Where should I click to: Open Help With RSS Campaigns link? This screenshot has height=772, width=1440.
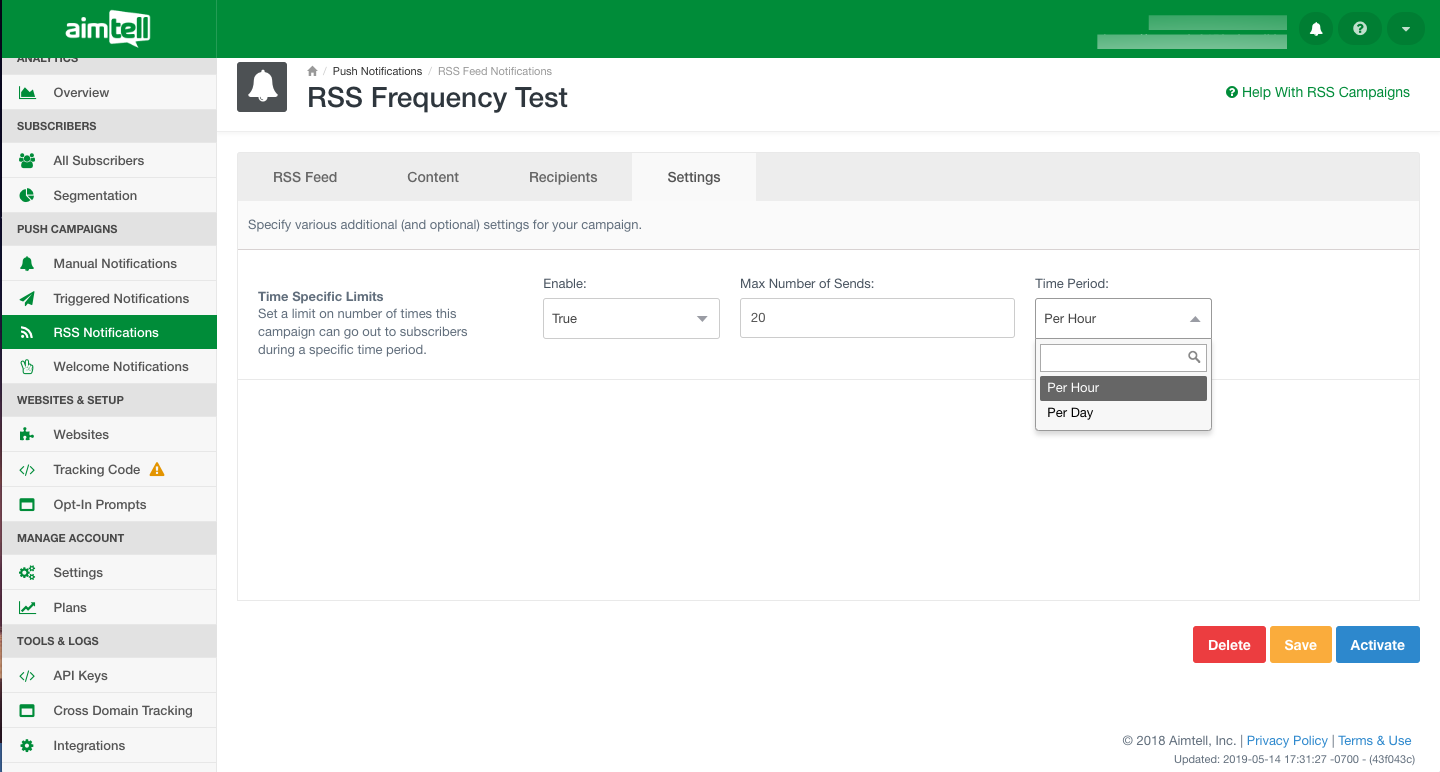1318,92
